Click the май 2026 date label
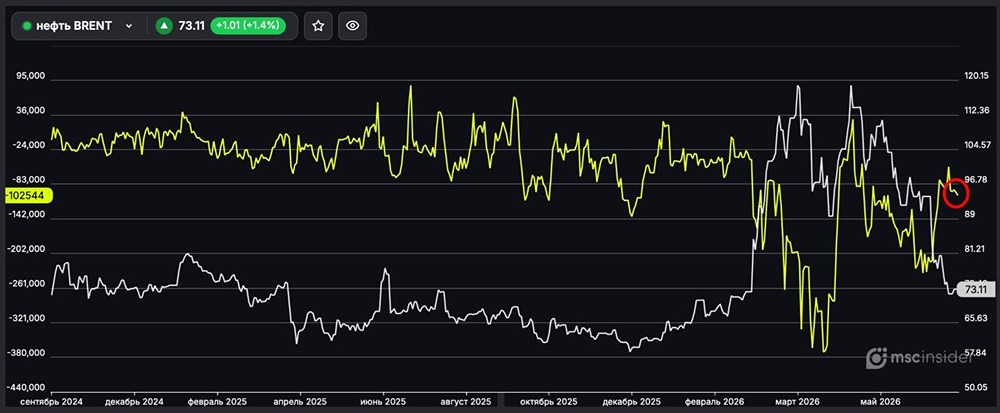 tap(880, 402)
